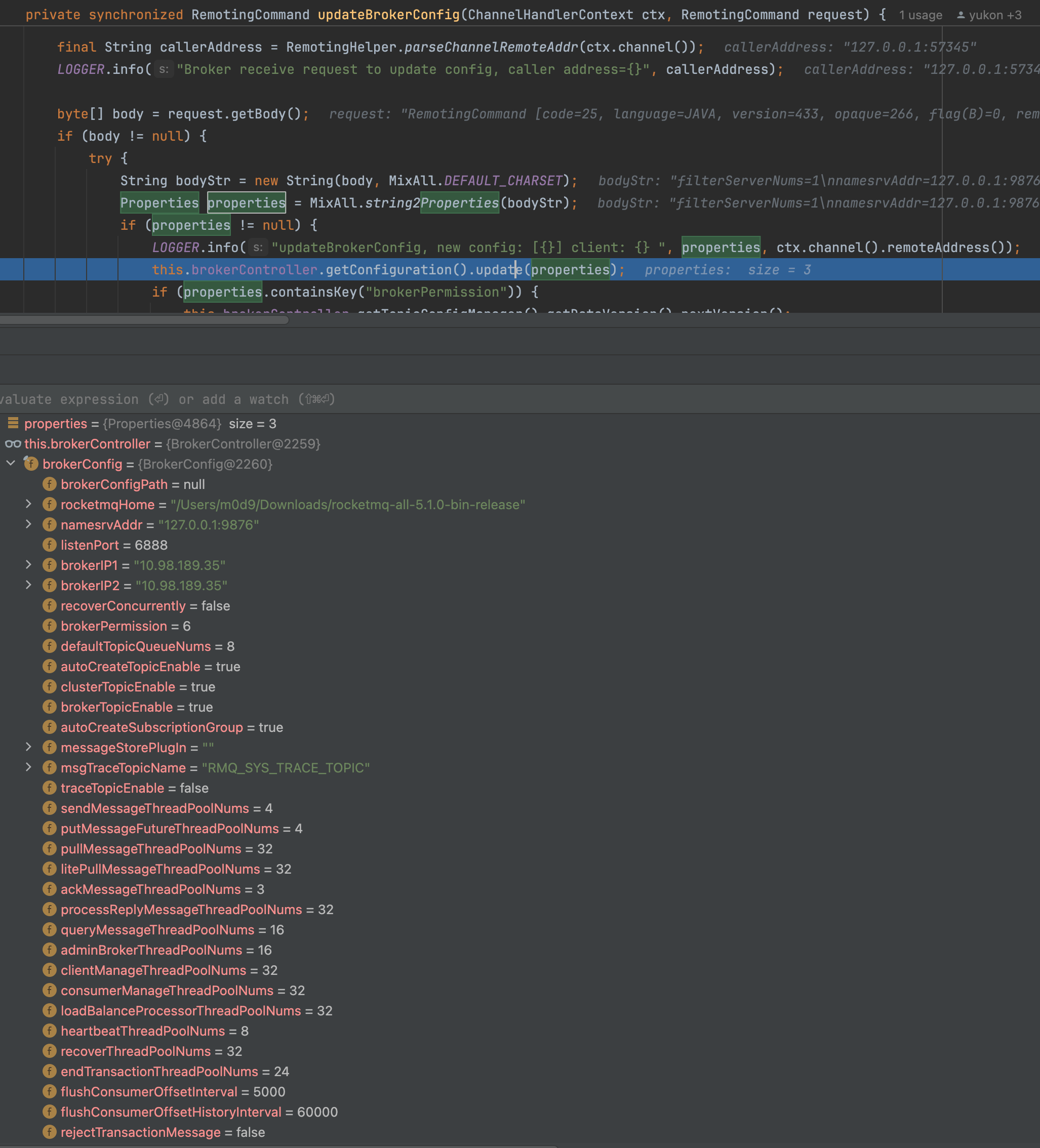Click the field icon of litePullMessageThreadPoolNums
The width and height of the screenshot is (1040, 1148).
coord(50,869)
